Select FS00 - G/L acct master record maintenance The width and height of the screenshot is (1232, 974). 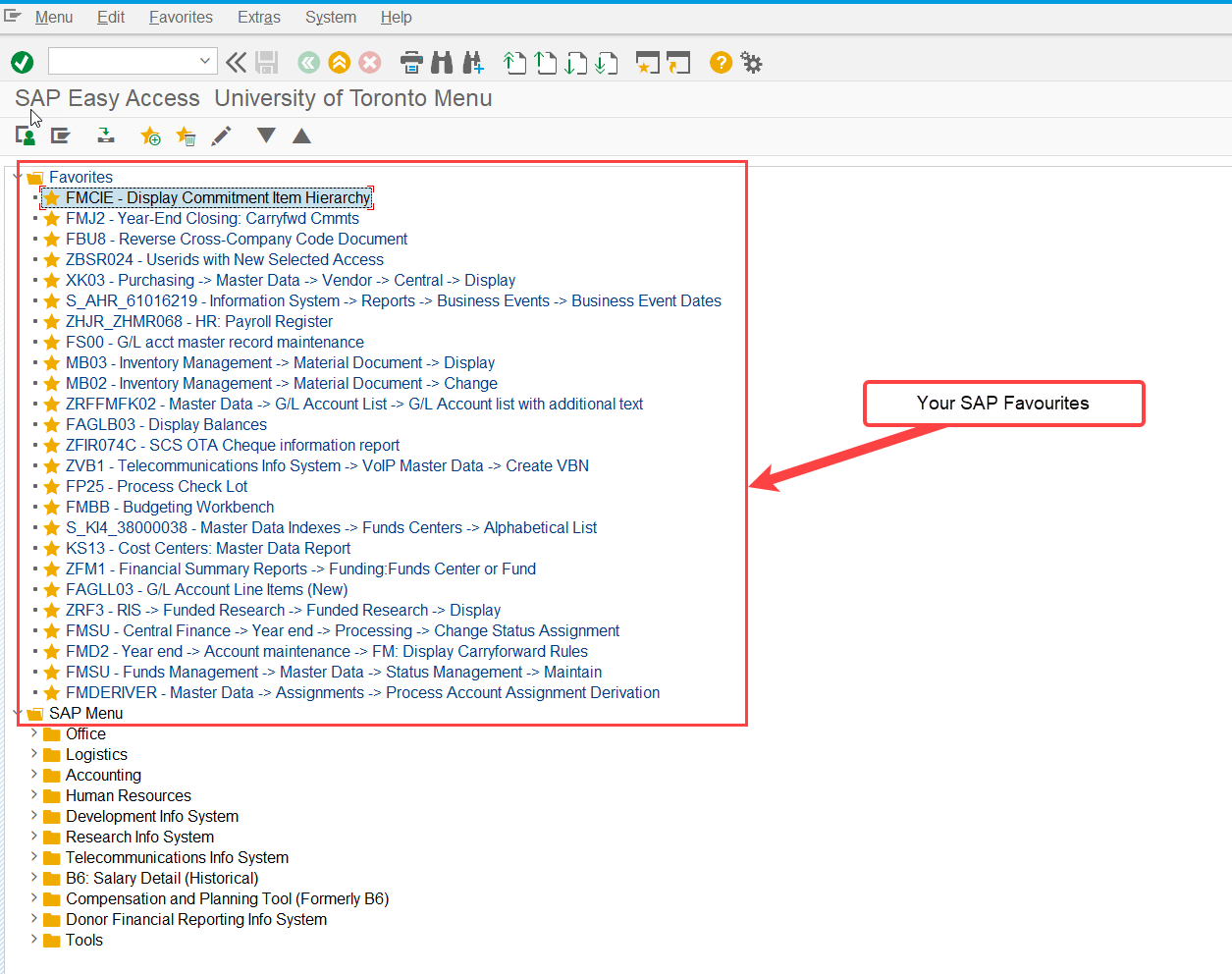pyautogui.click(x=215, y=342)
